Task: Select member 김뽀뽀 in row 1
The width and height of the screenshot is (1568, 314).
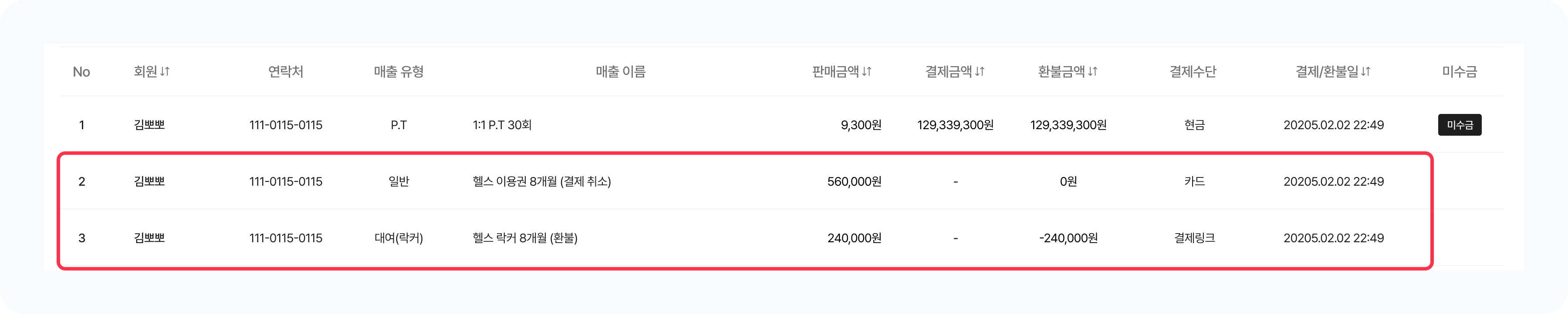Action: (149, 125)
